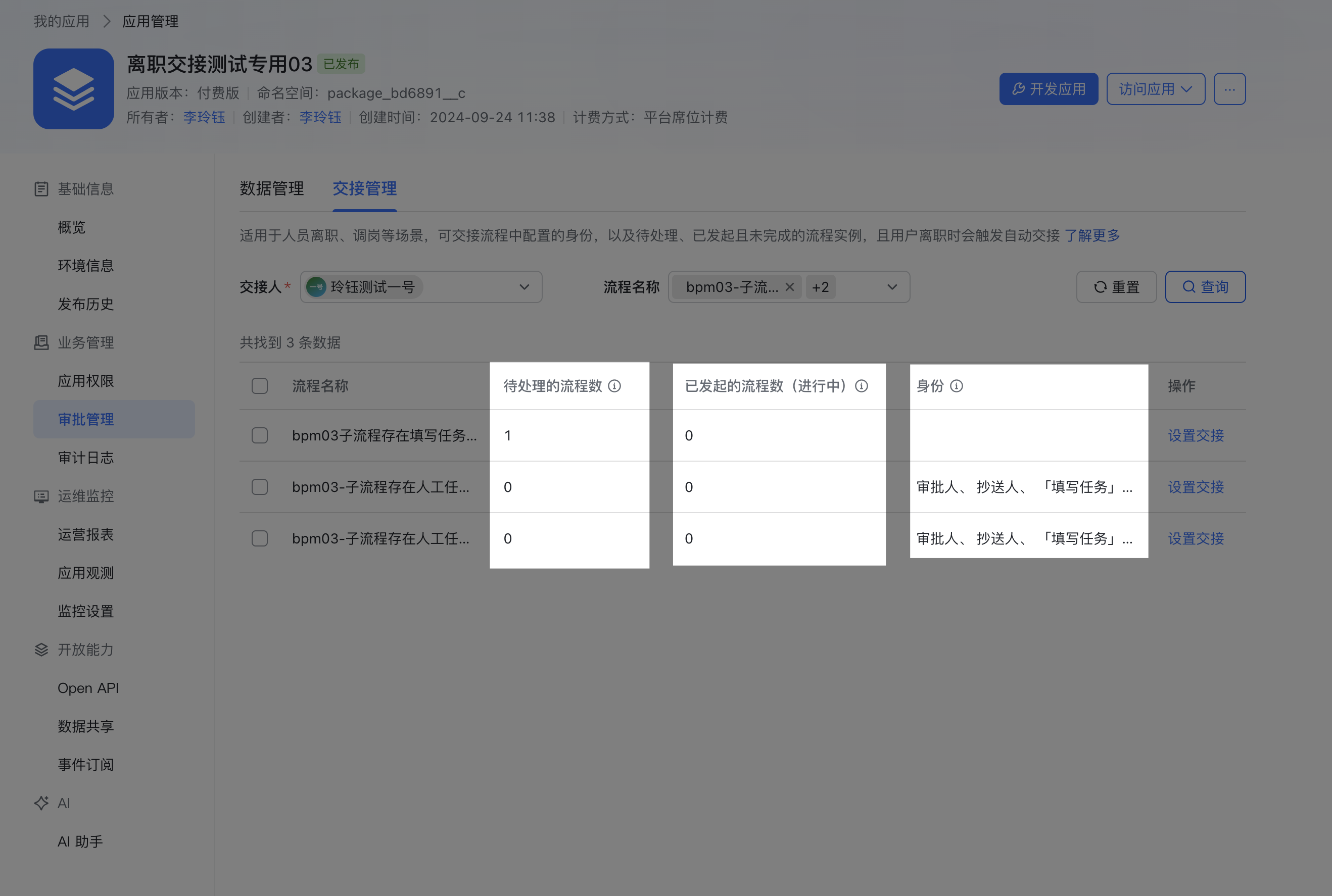This screenshot has height=896, width=1332.
Task: Click 设置交接 in the last table row
Action: pyautogui.click(x=1196, y=539)
